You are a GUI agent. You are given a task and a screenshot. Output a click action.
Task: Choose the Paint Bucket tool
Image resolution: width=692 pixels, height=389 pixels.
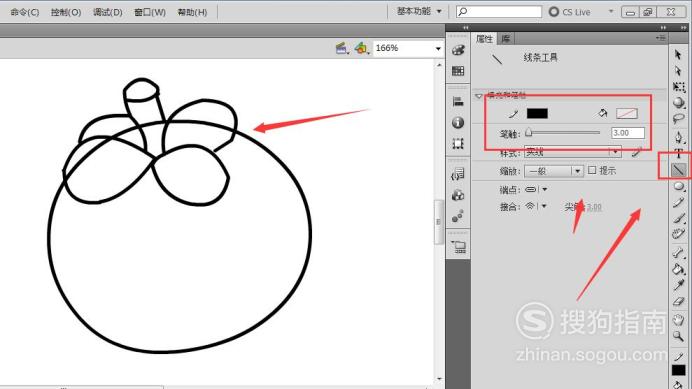678,268
